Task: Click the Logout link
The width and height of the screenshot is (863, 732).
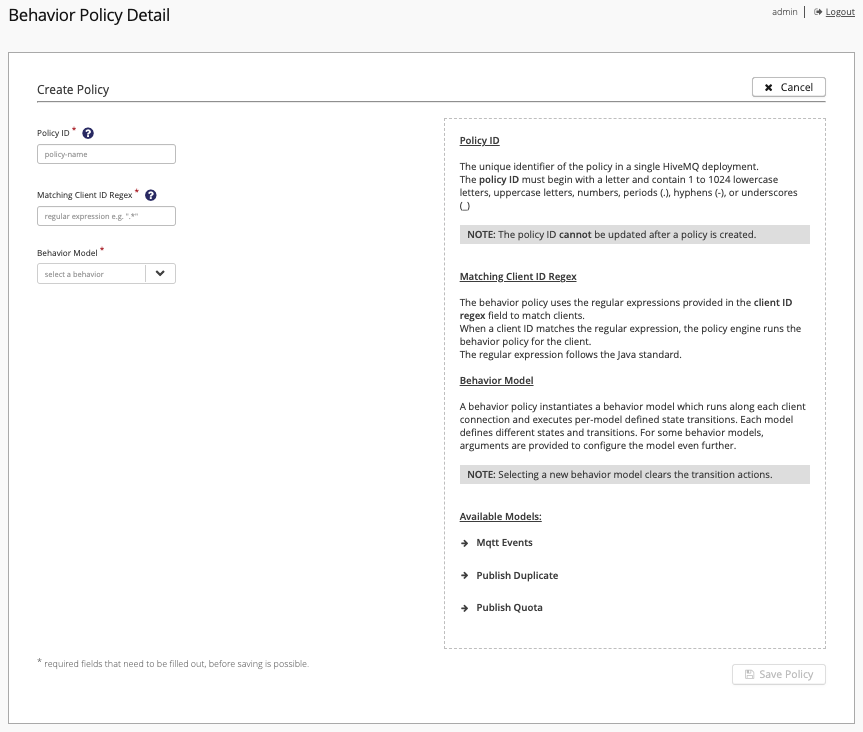Action: 840,12
